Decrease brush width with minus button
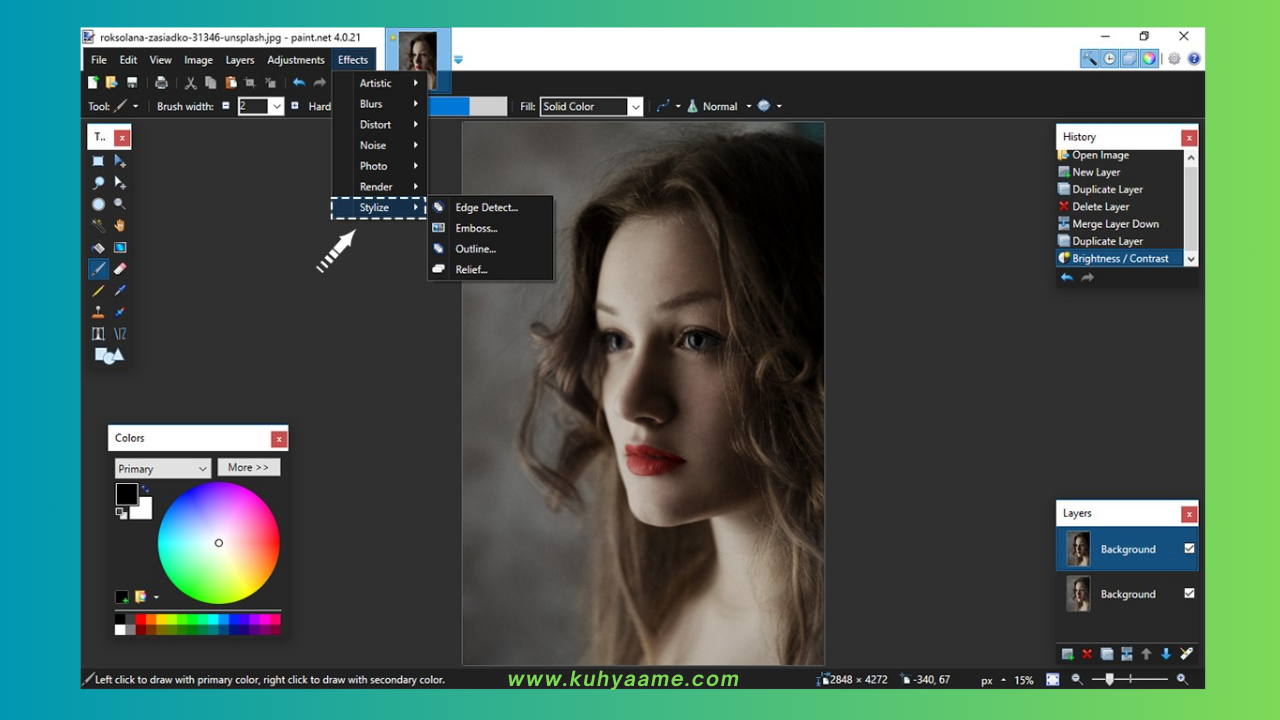Screen dimensions: 1280x720 click(x=226, y=106)
